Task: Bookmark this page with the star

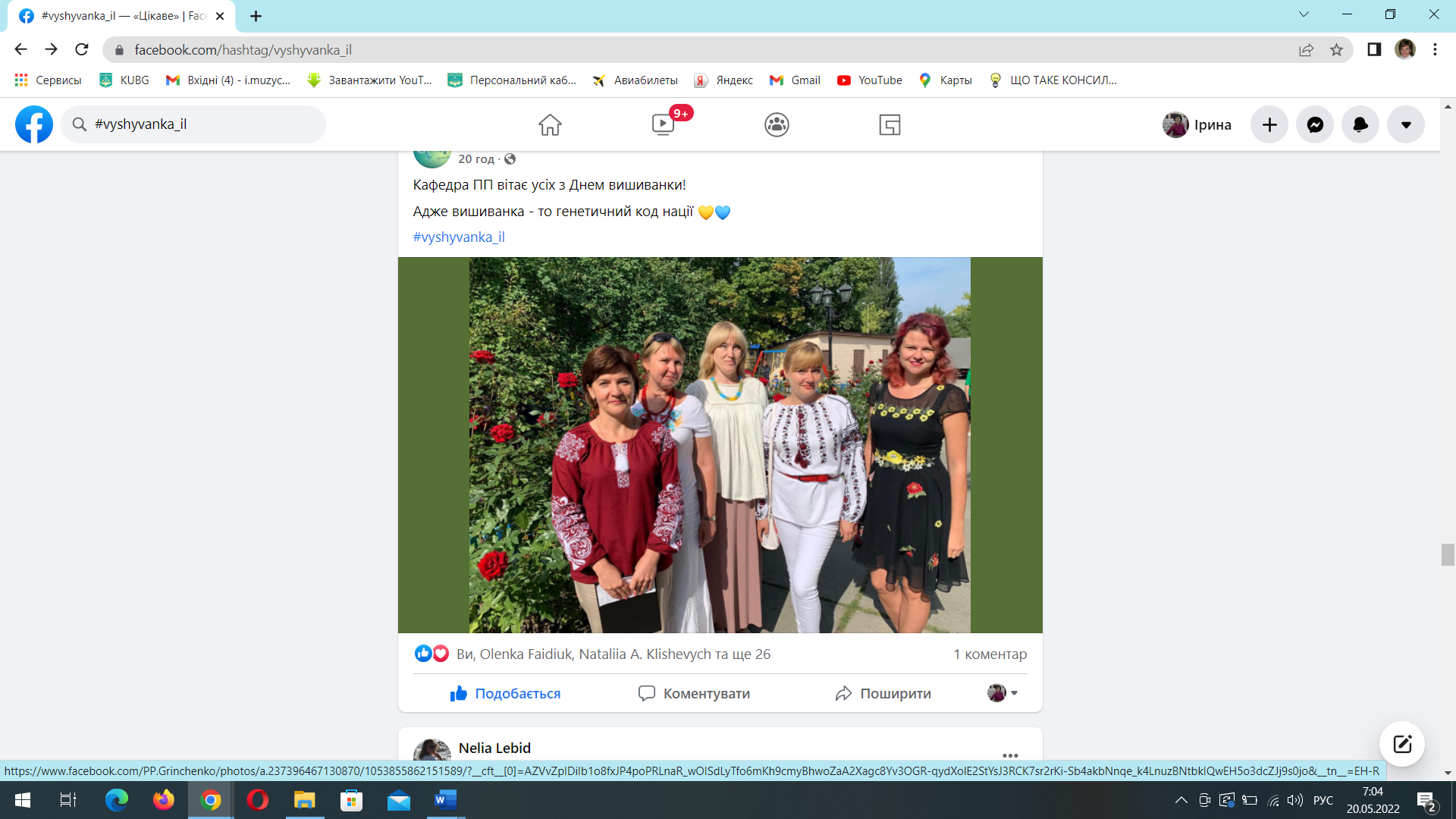Action: 1336,50
